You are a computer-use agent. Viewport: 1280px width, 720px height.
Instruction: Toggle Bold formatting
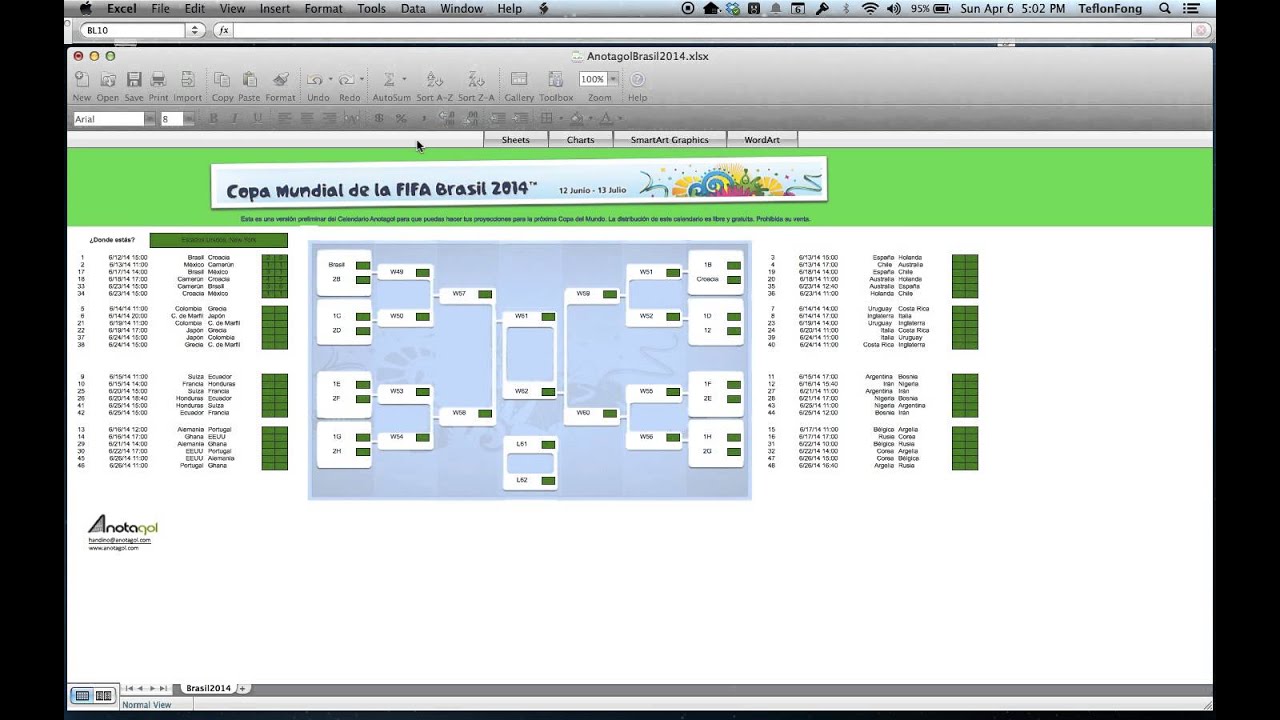[x=213, y=118]
